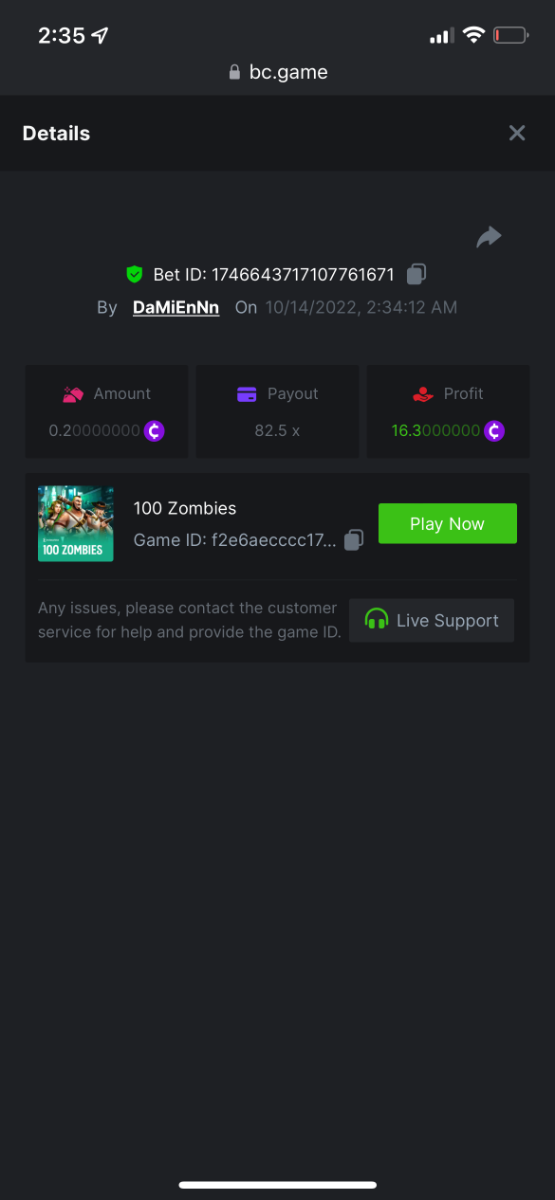Open DaMiEnNn user profile
The height and width of the screenshot is (1200, 555).
pyautogui.click(x=176, y=307)
